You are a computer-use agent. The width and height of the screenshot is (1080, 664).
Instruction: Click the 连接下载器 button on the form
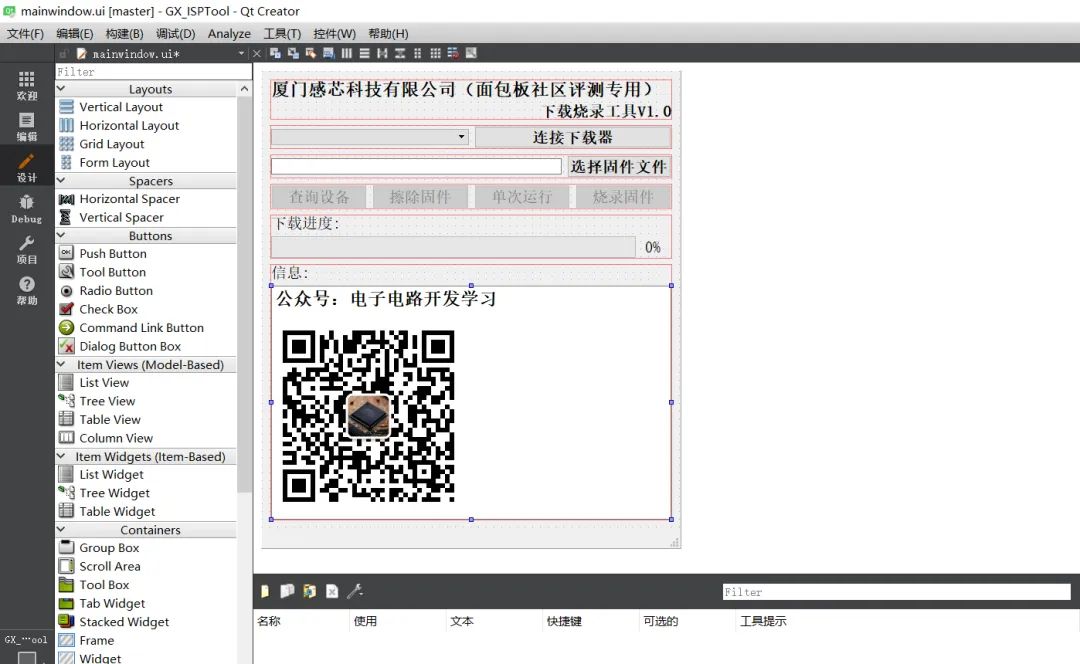coord(572,137)
